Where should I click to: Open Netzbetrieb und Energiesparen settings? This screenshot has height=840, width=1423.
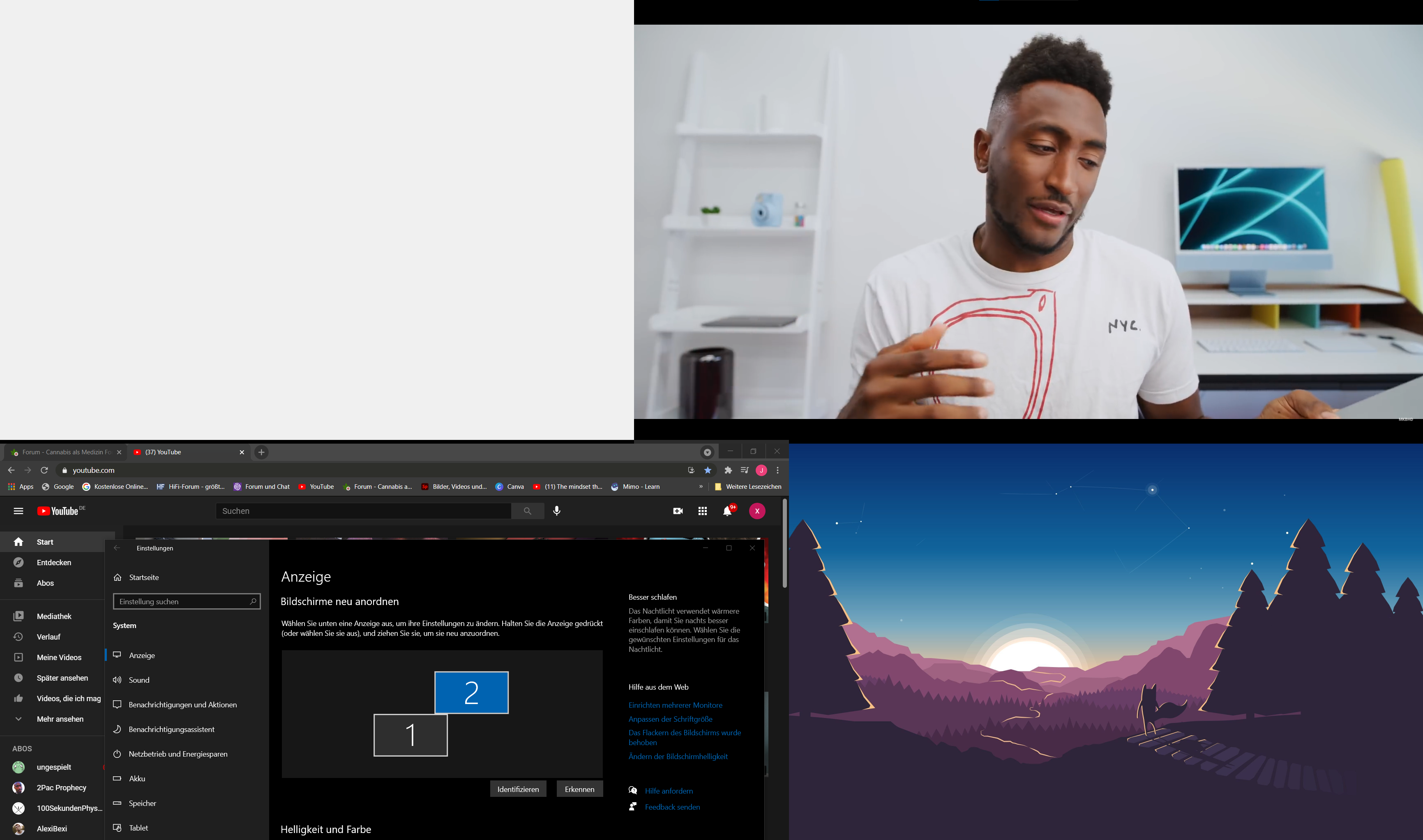(x=178, y=754)
